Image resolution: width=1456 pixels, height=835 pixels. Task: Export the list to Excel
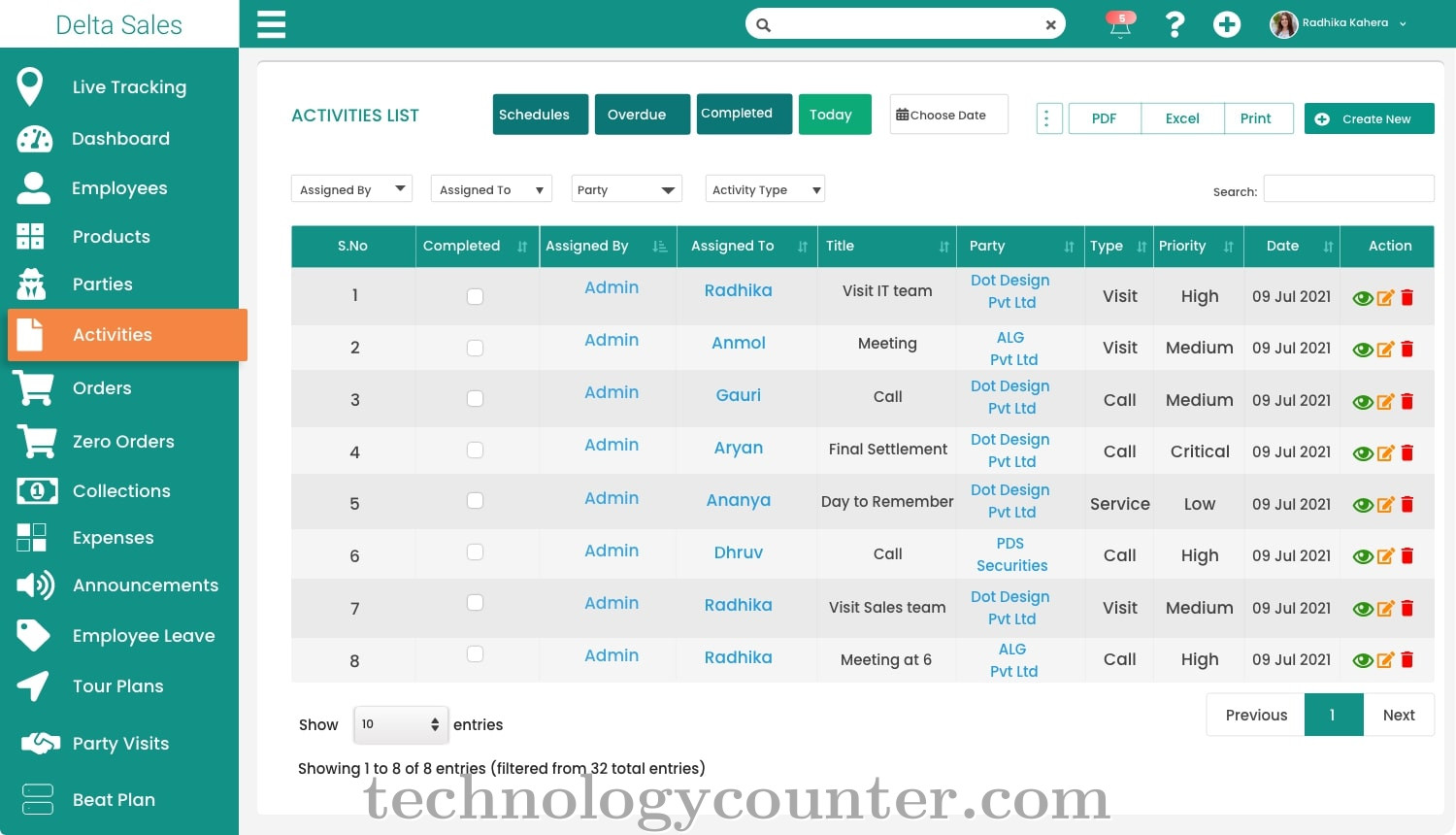click(1182, 118)
